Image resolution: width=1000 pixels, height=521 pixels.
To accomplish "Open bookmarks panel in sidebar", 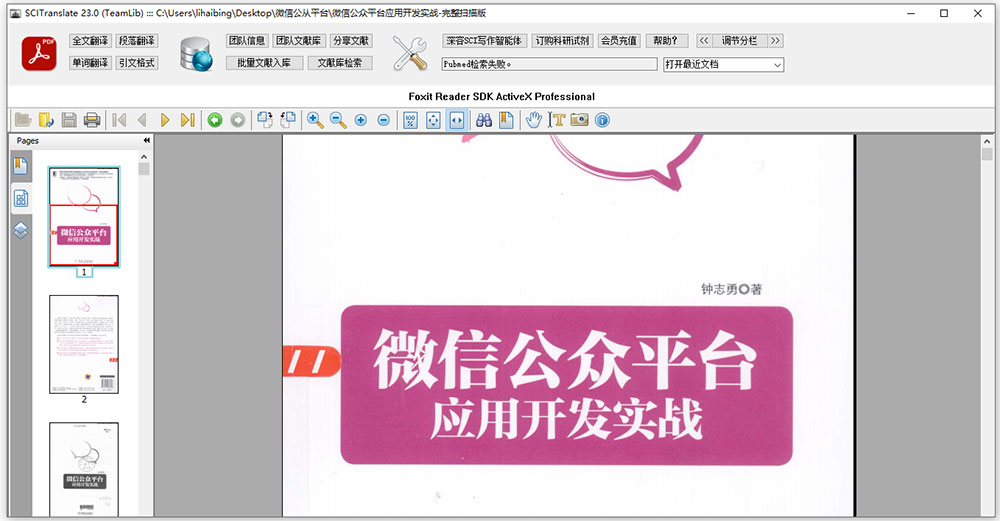I will (20, 166).
